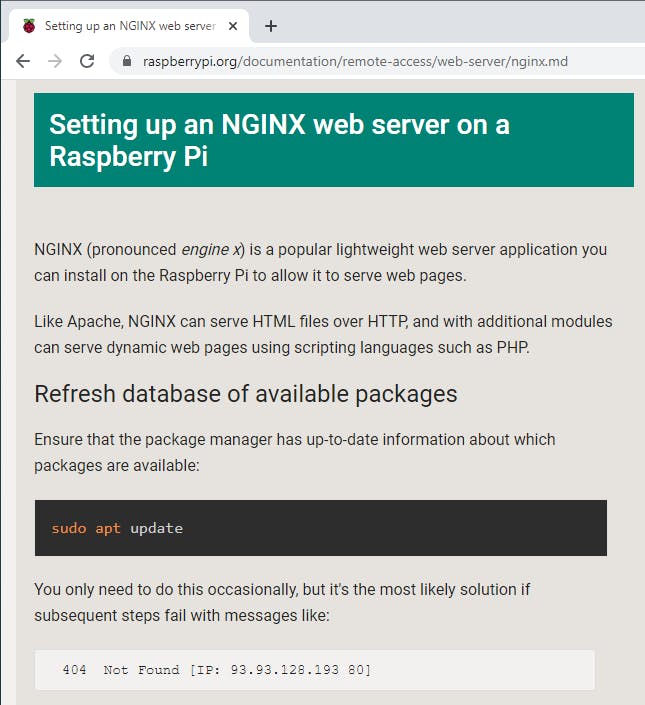Screen dimensions: 645x705
Task: Click the browser Forward arrow
Action: coord(55,61)
